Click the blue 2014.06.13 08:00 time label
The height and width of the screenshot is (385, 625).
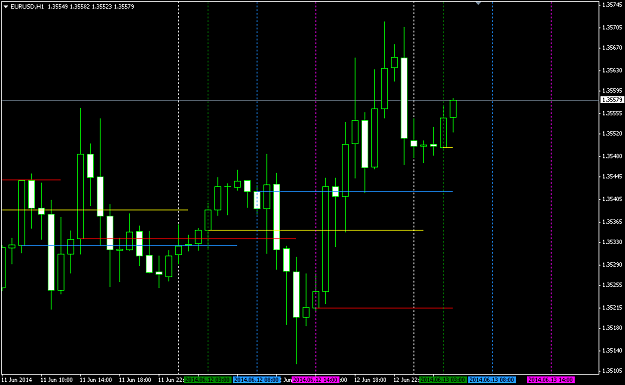[492, 380]
